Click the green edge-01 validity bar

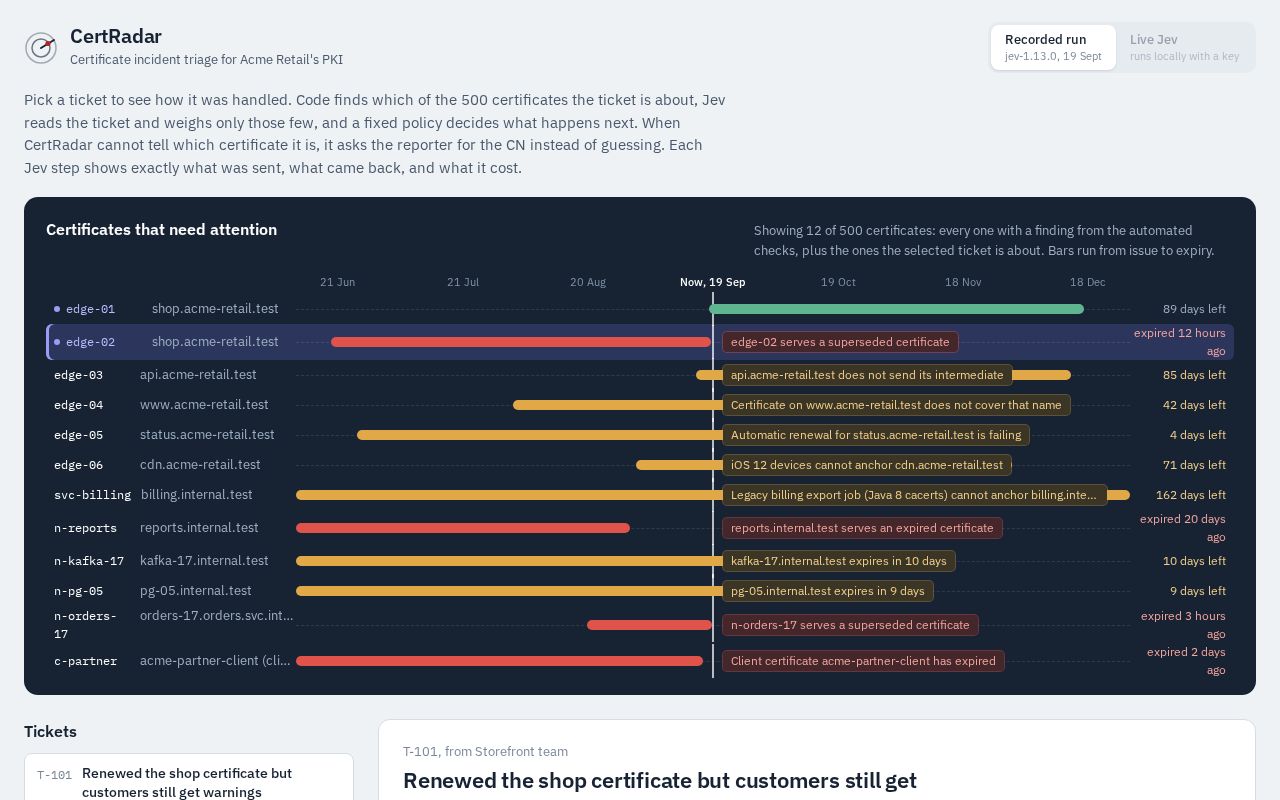(897, 309)
